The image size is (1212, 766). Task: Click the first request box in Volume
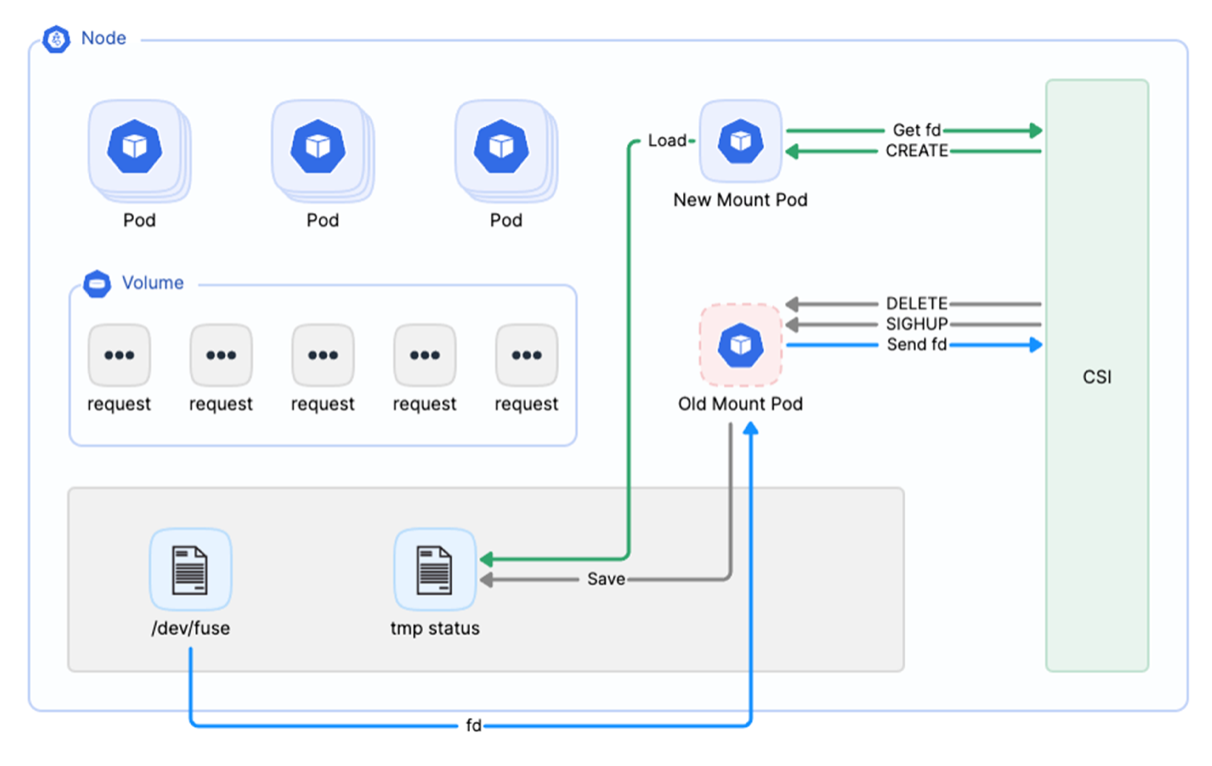[119, 355]
